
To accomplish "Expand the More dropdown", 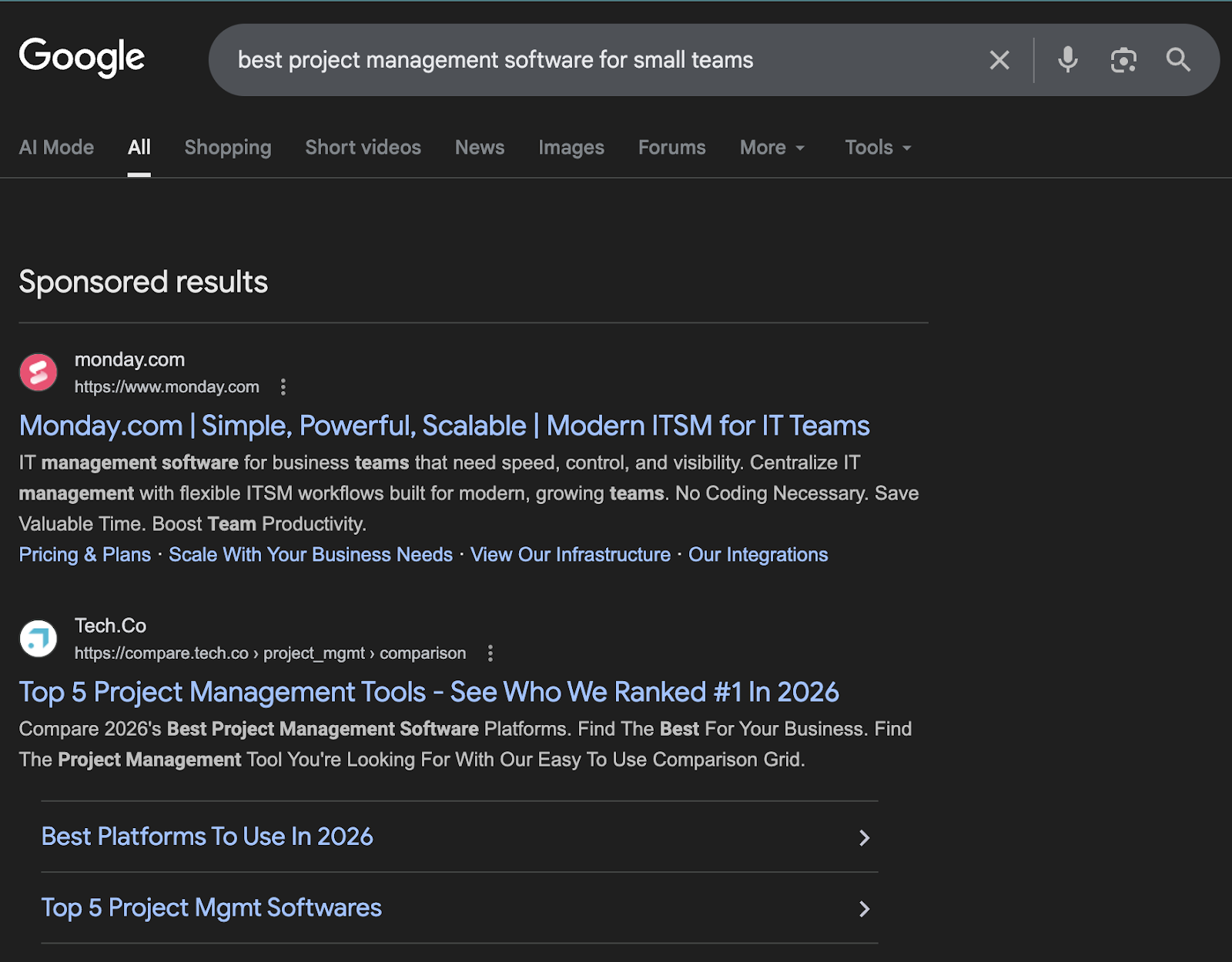I will point(772,147).
